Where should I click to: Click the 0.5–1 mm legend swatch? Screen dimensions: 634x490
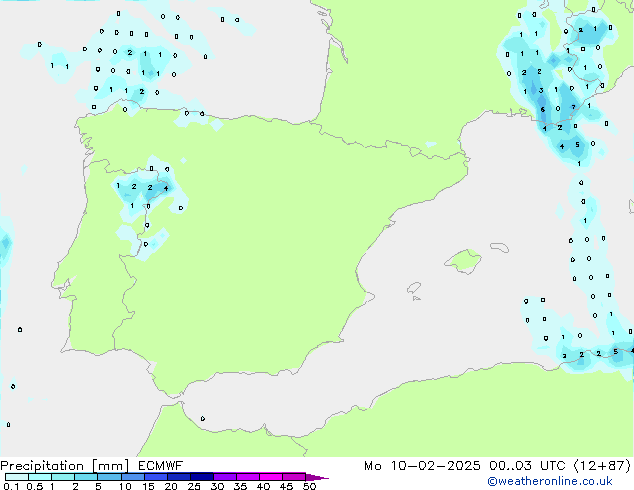(x=40, y=477)
